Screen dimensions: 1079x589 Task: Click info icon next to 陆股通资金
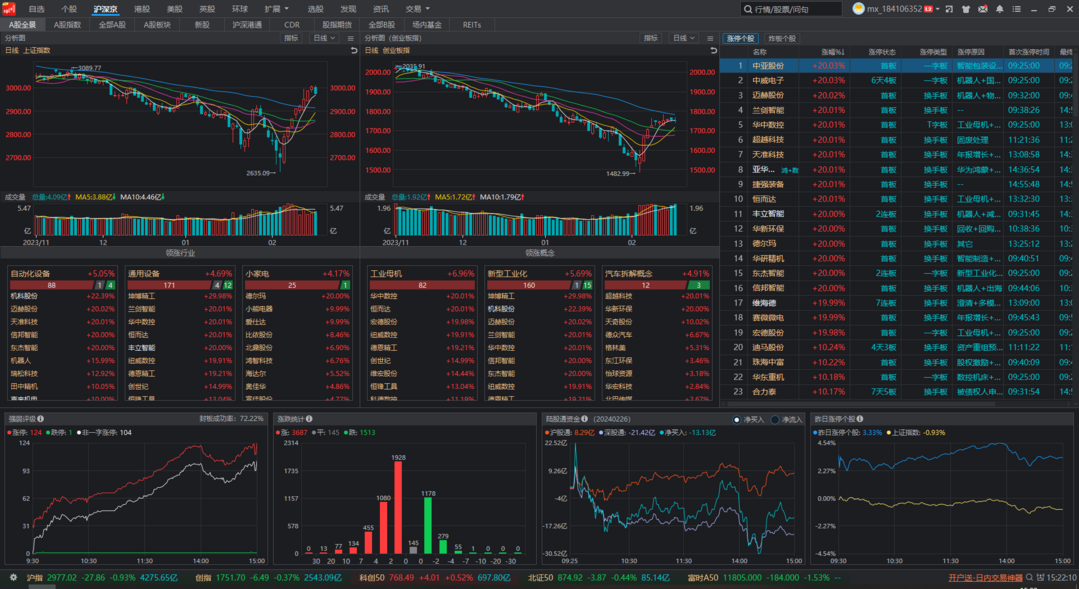pyautogui.click(x=584, y=418)
